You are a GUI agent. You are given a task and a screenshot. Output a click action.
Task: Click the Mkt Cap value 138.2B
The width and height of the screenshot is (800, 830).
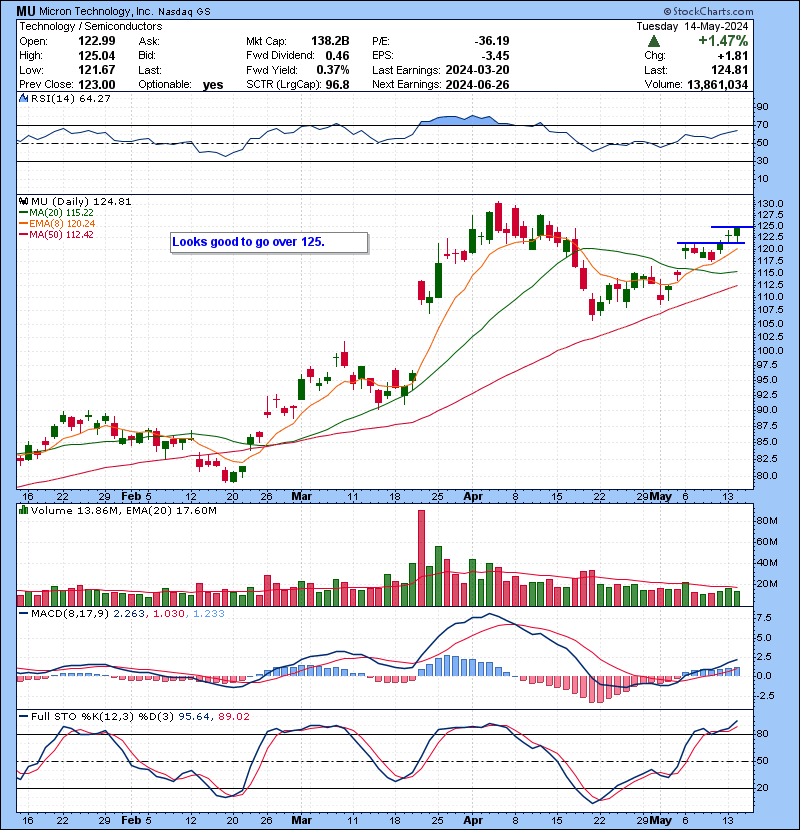pos(330,41)
